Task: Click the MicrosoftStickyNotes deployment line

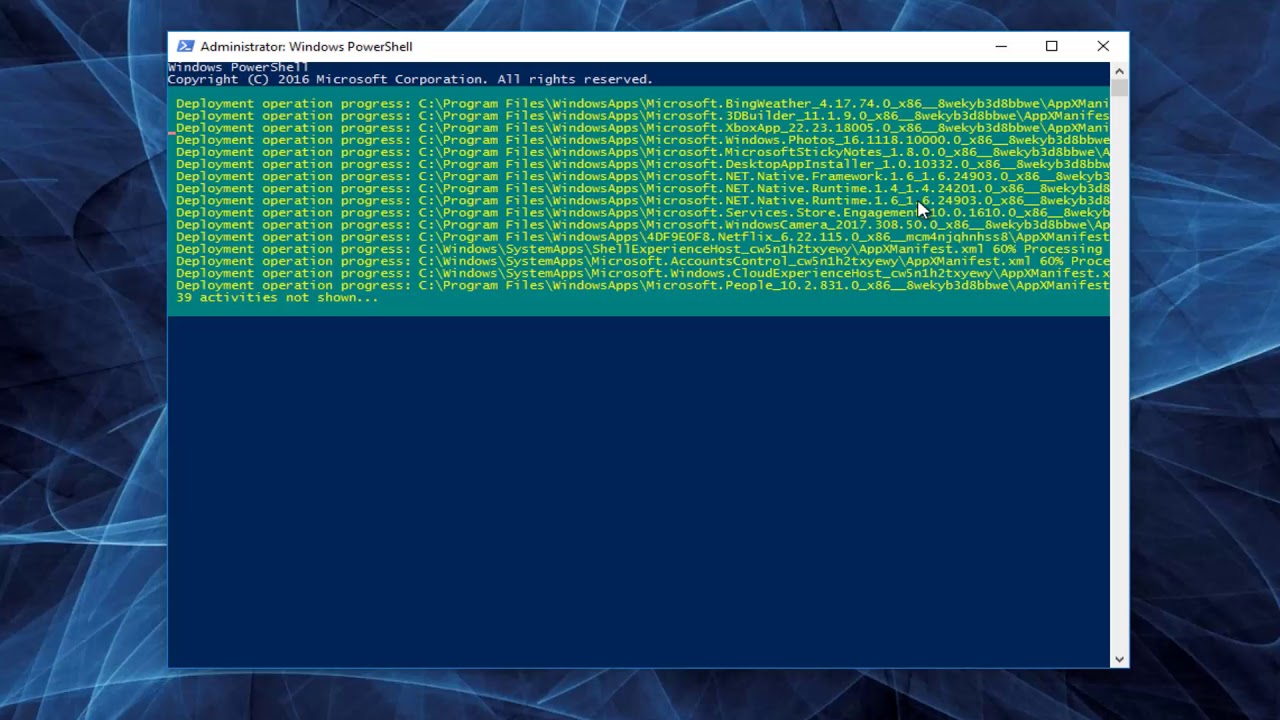Action: 642,152
